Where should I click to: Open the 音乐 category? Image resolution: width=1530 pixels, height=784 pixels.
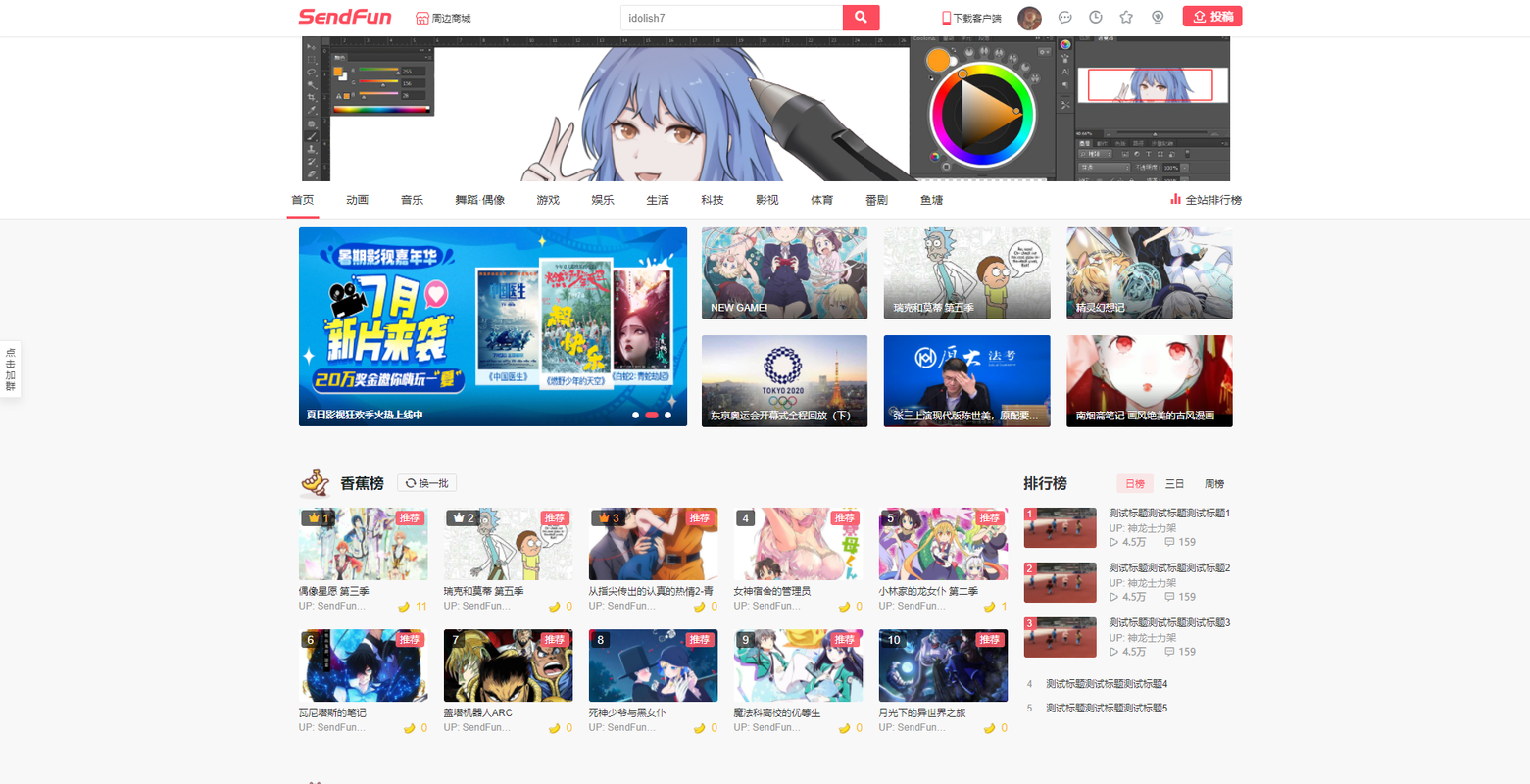412,200
